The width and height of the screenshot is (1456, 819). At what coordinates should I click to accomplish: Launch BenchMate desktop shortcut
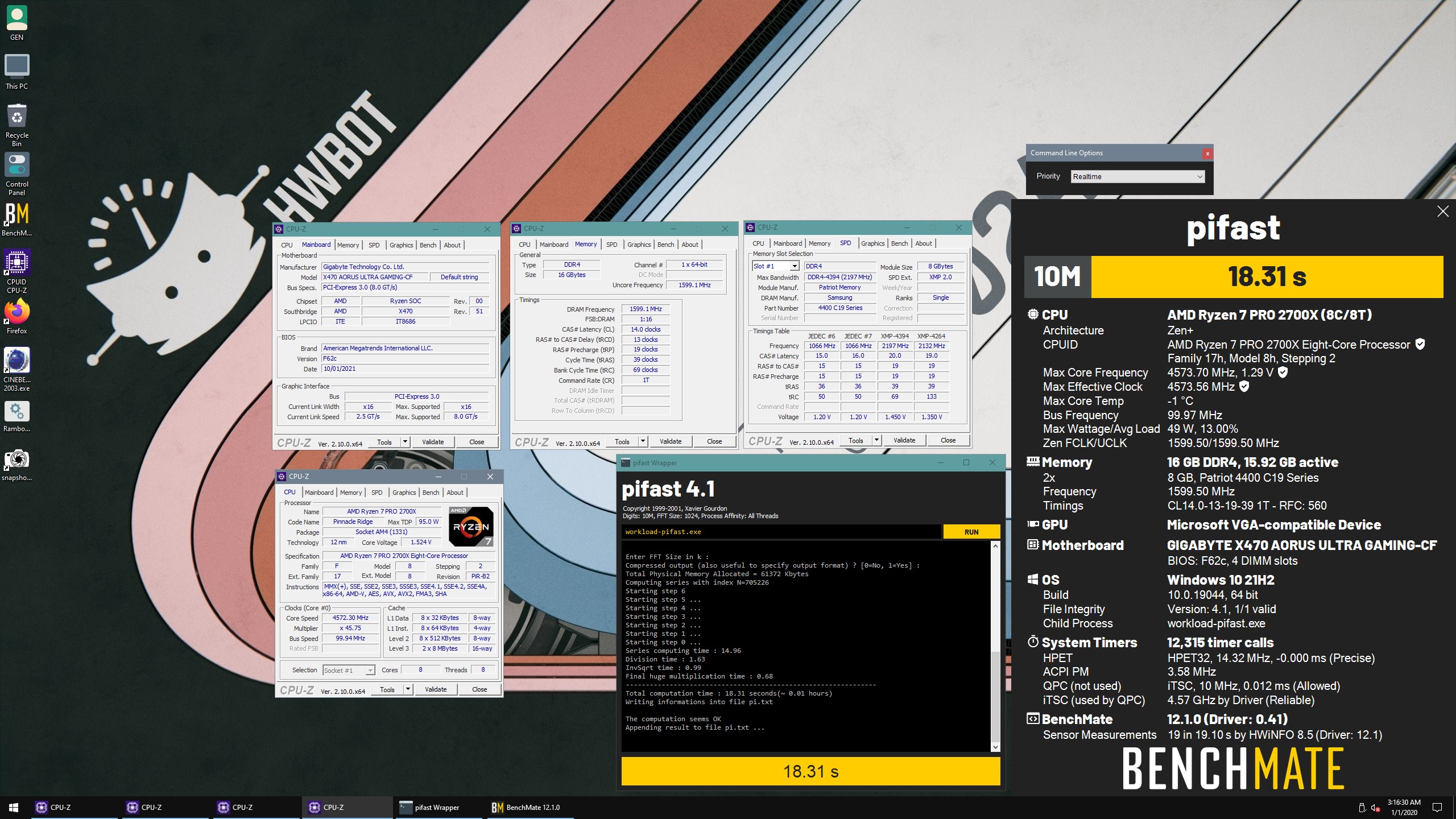[16, 219]
